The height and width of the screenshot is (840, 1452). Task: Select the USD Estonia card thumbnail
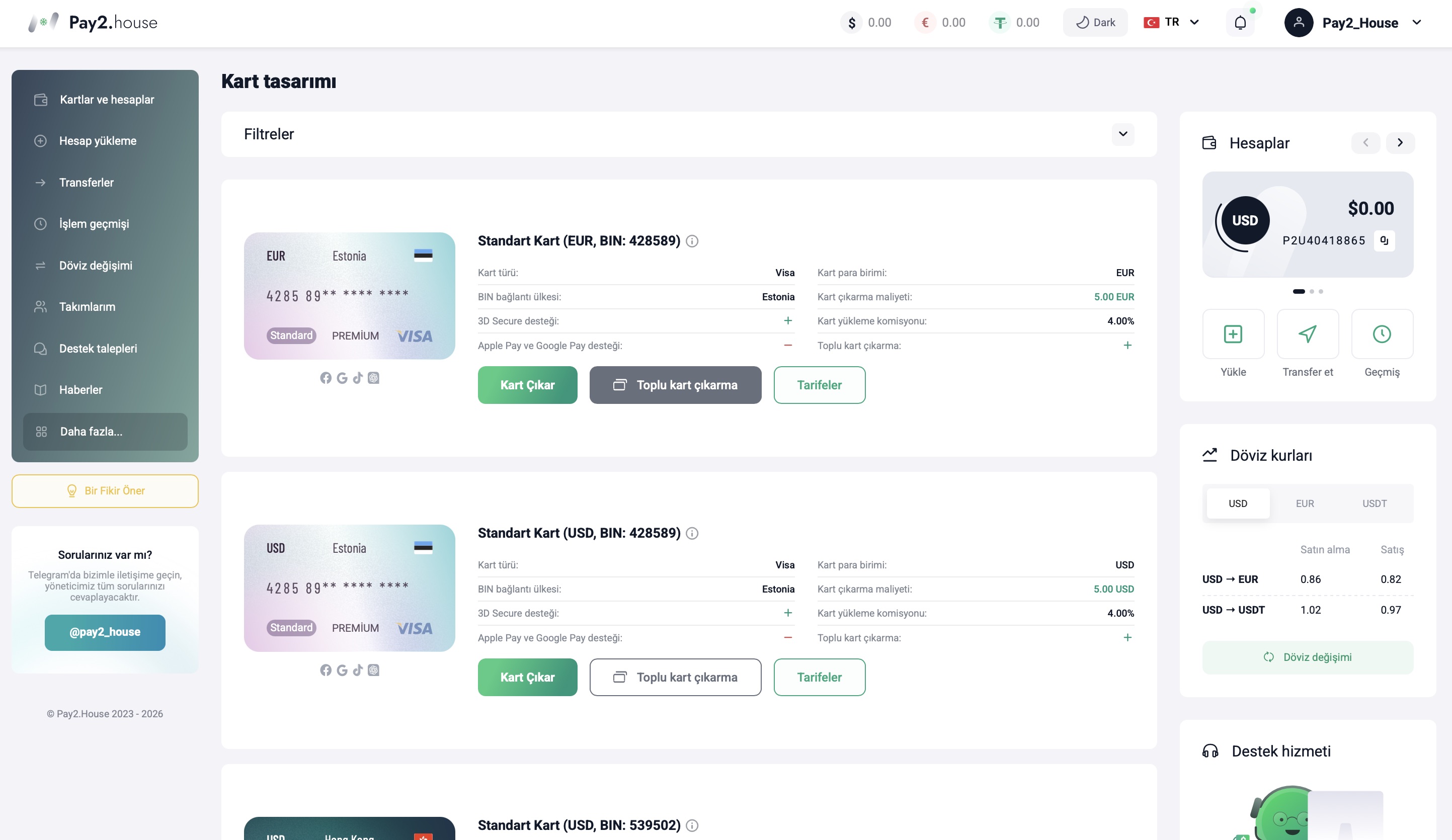pos(349,587)
